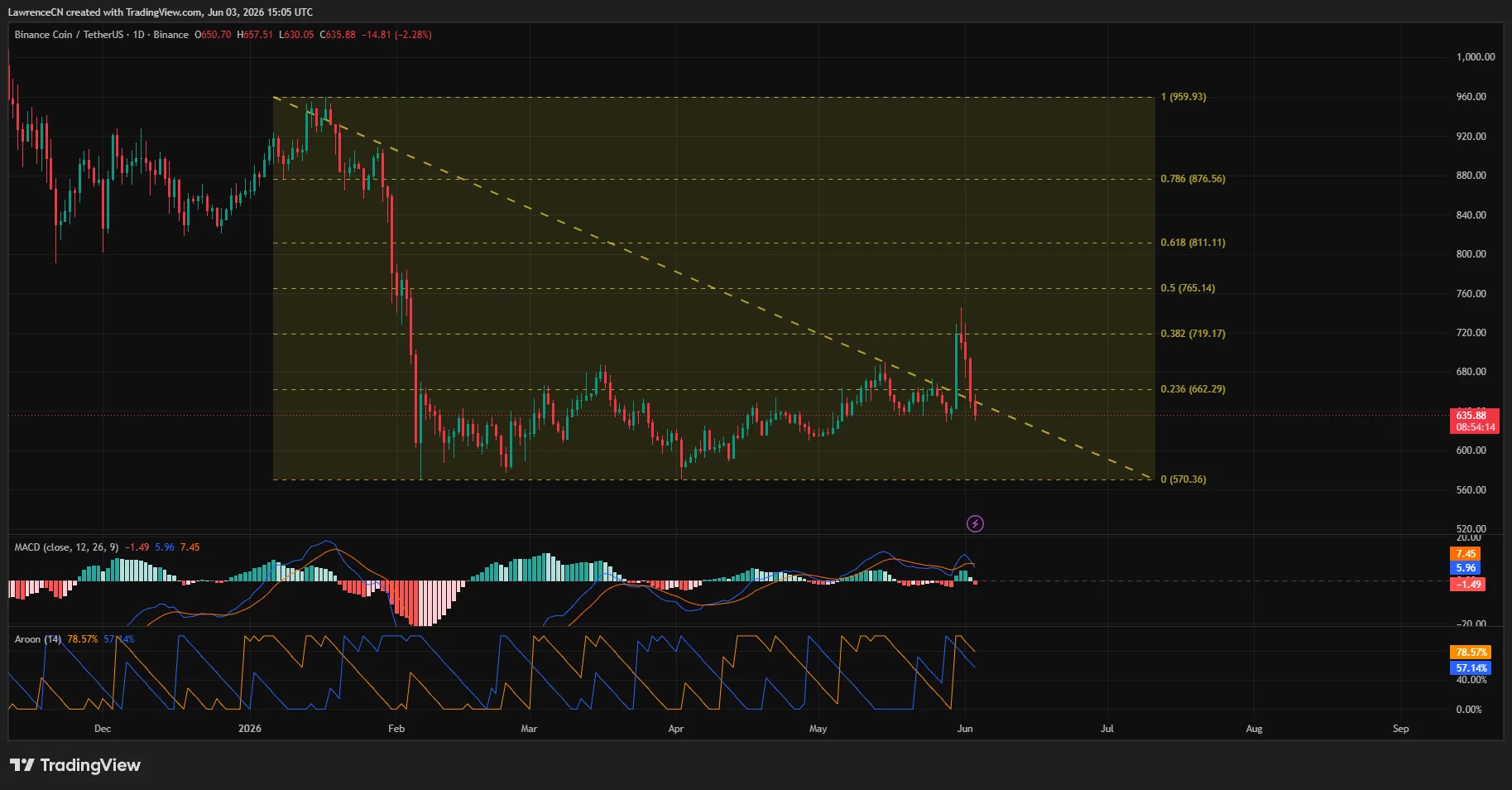Click the Apr label on time axis

[676, 729]
